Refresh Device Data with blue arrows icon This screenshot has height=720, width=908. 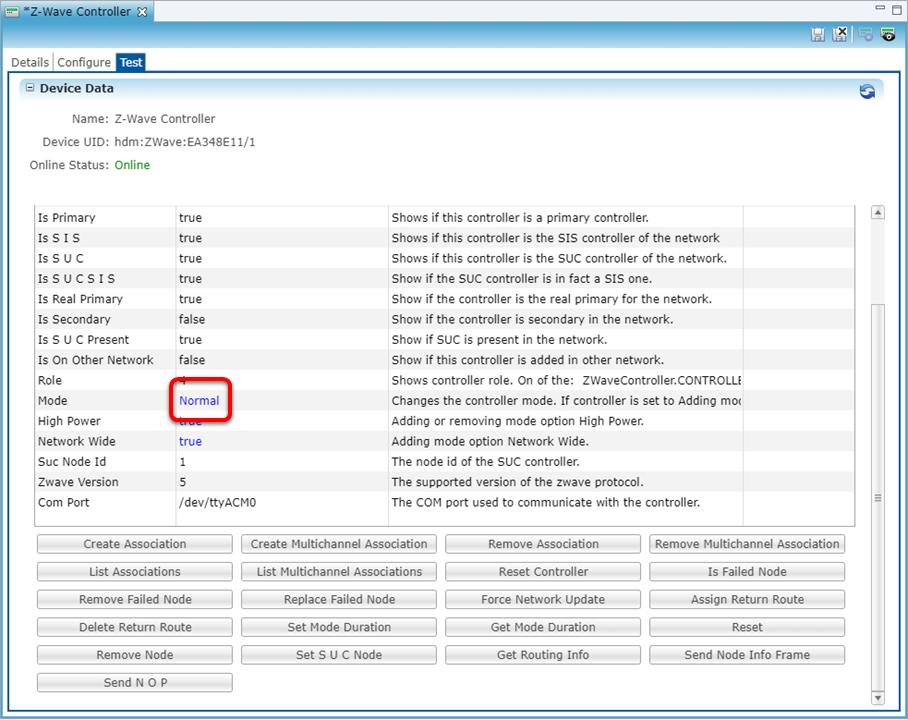pos(867,92)
